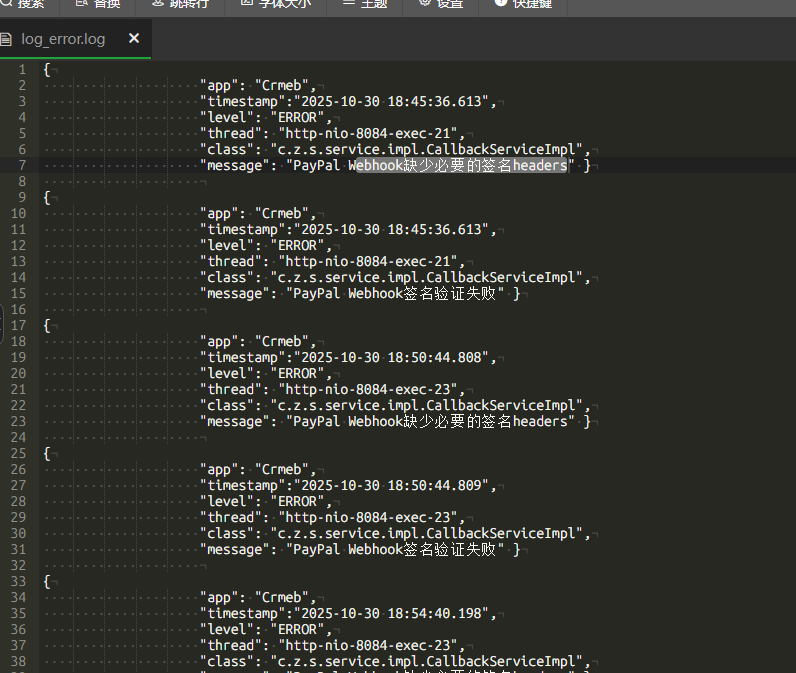
Task: Open the 字体大小 (font size) option
Action: (x=275, y=4)
